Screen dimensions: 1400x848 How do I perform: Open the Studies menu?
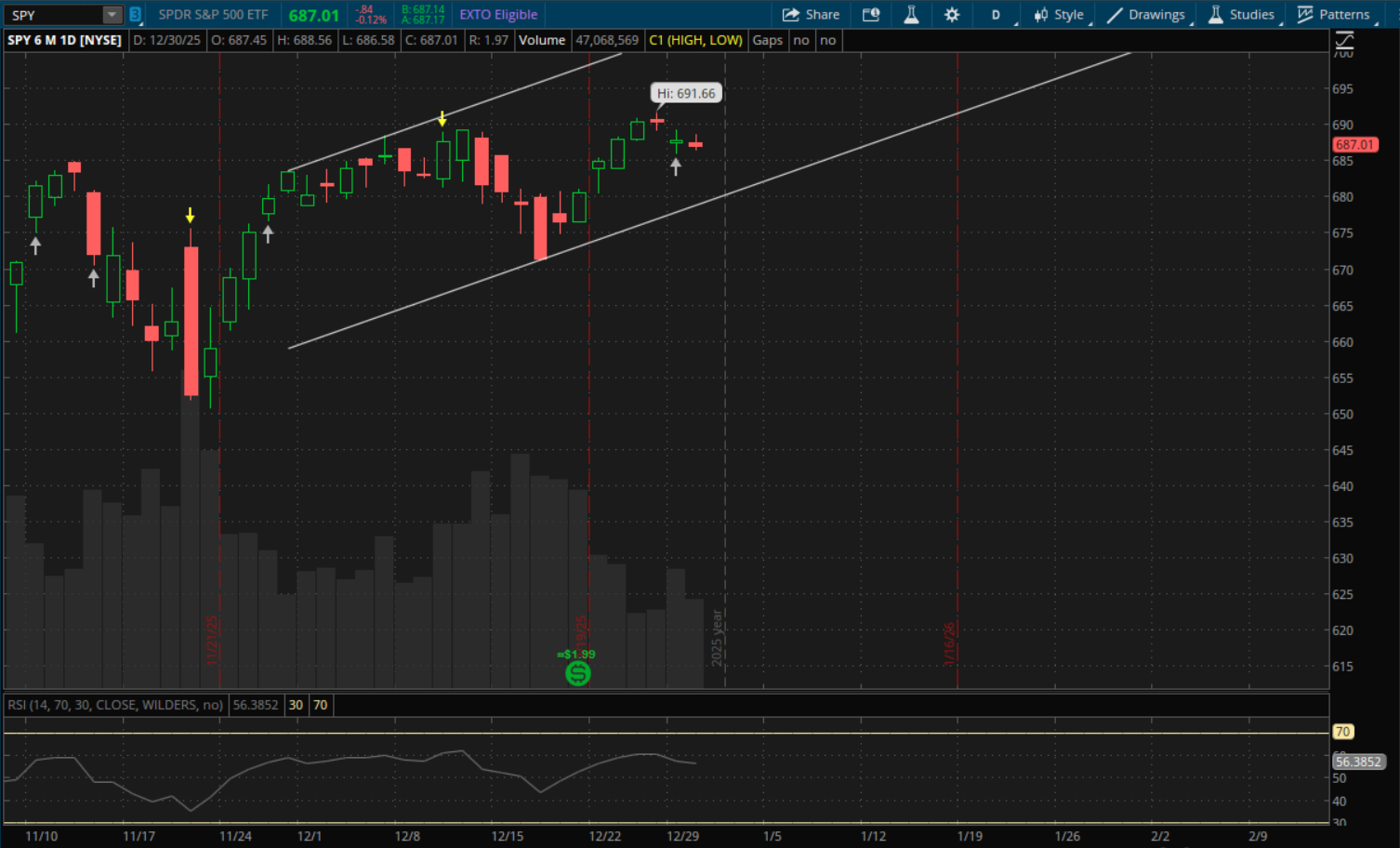[x=1242, y=15]
